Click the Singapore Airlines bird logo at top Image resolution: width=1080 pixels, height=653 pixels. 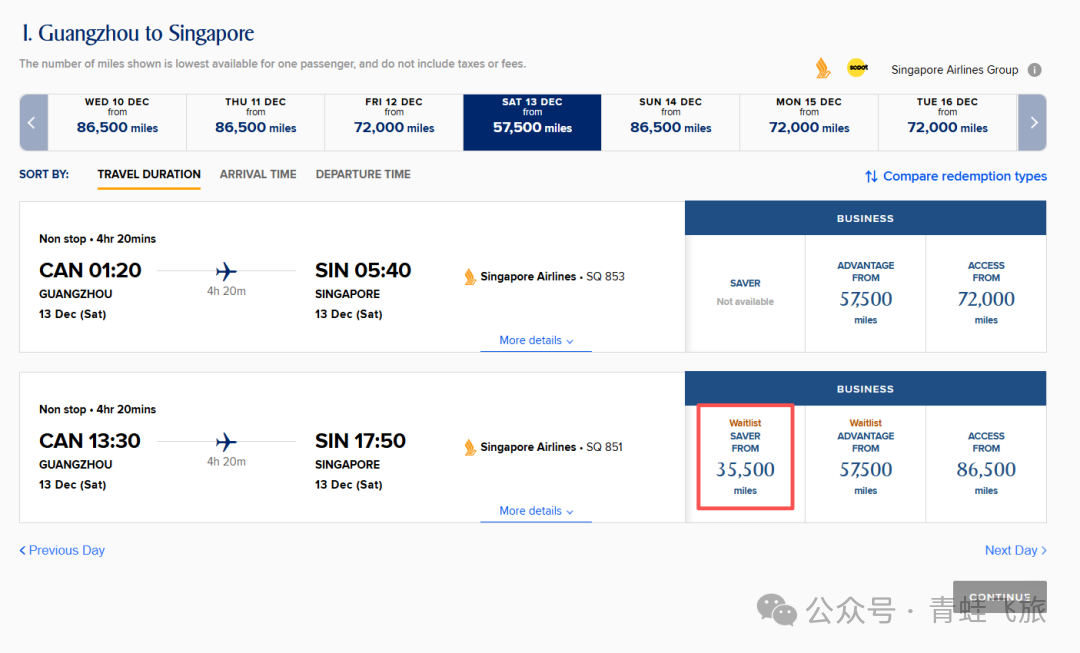pos(823,68)
